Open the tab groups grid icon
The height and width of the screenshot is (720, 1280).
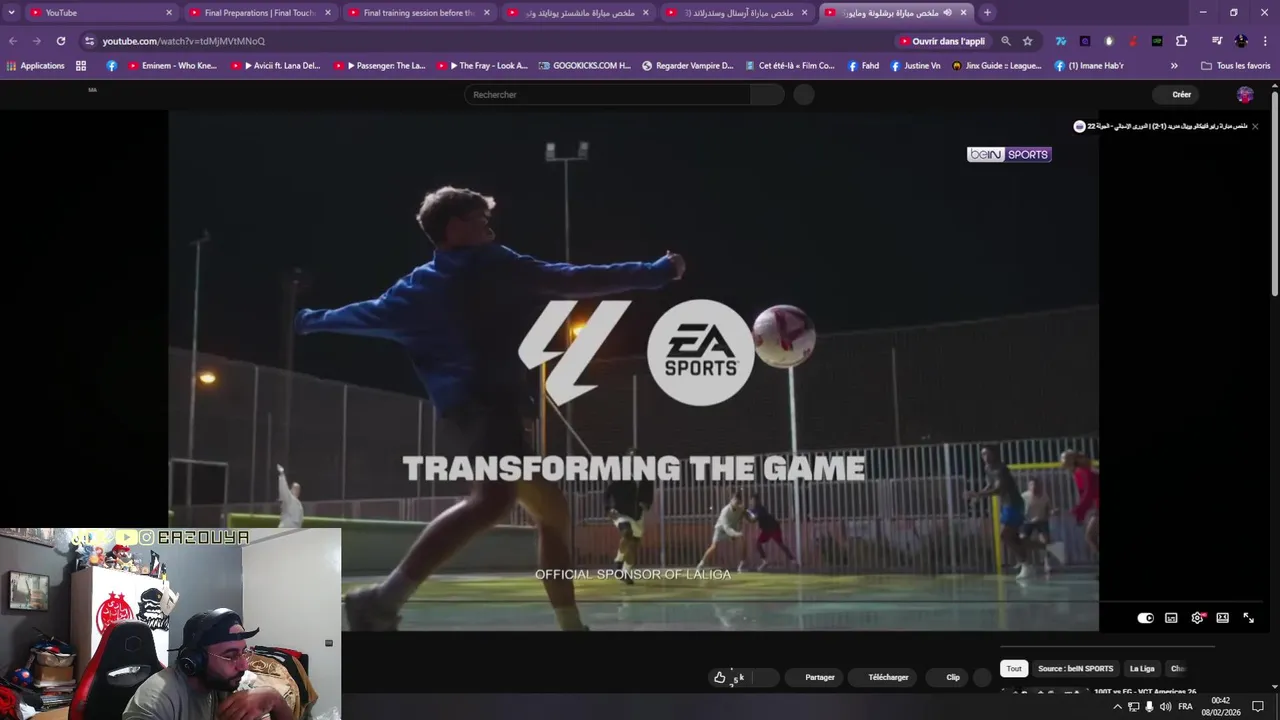click(x=81, y=66)
